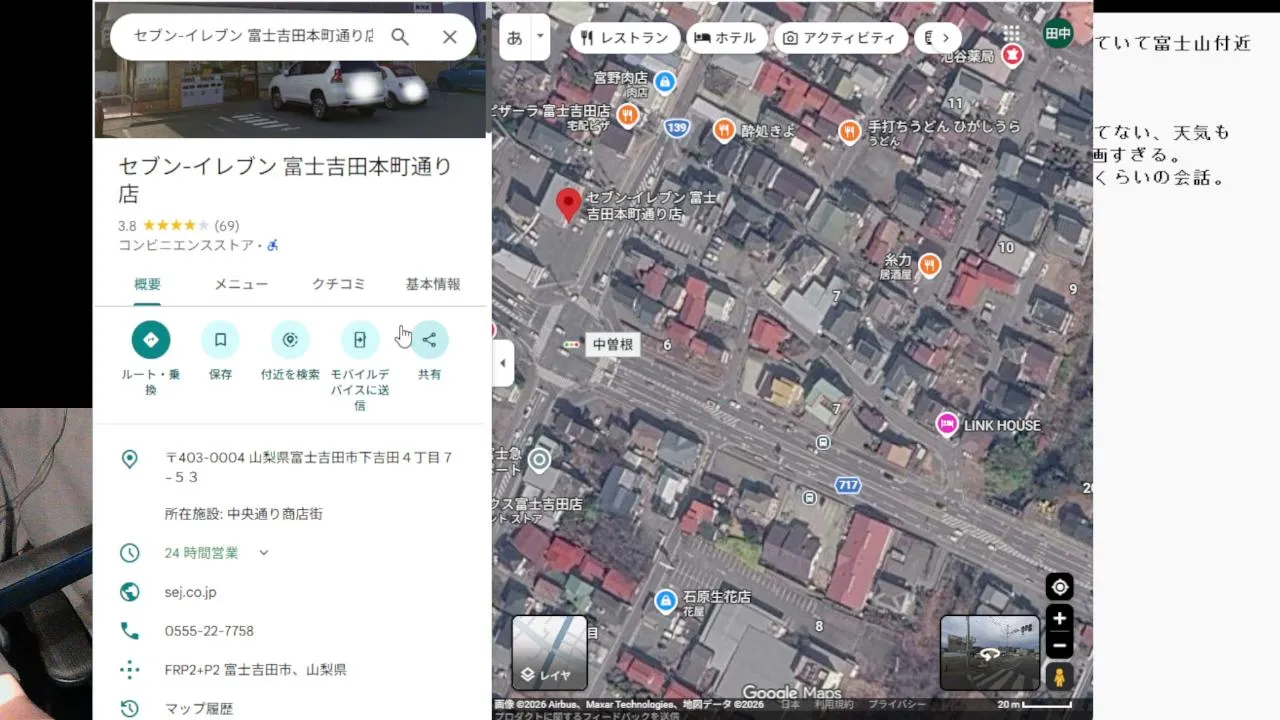Focus the search field for セブン-イレブン
The height and width of the screenshot is (720, 1280).
click(253, 37)
